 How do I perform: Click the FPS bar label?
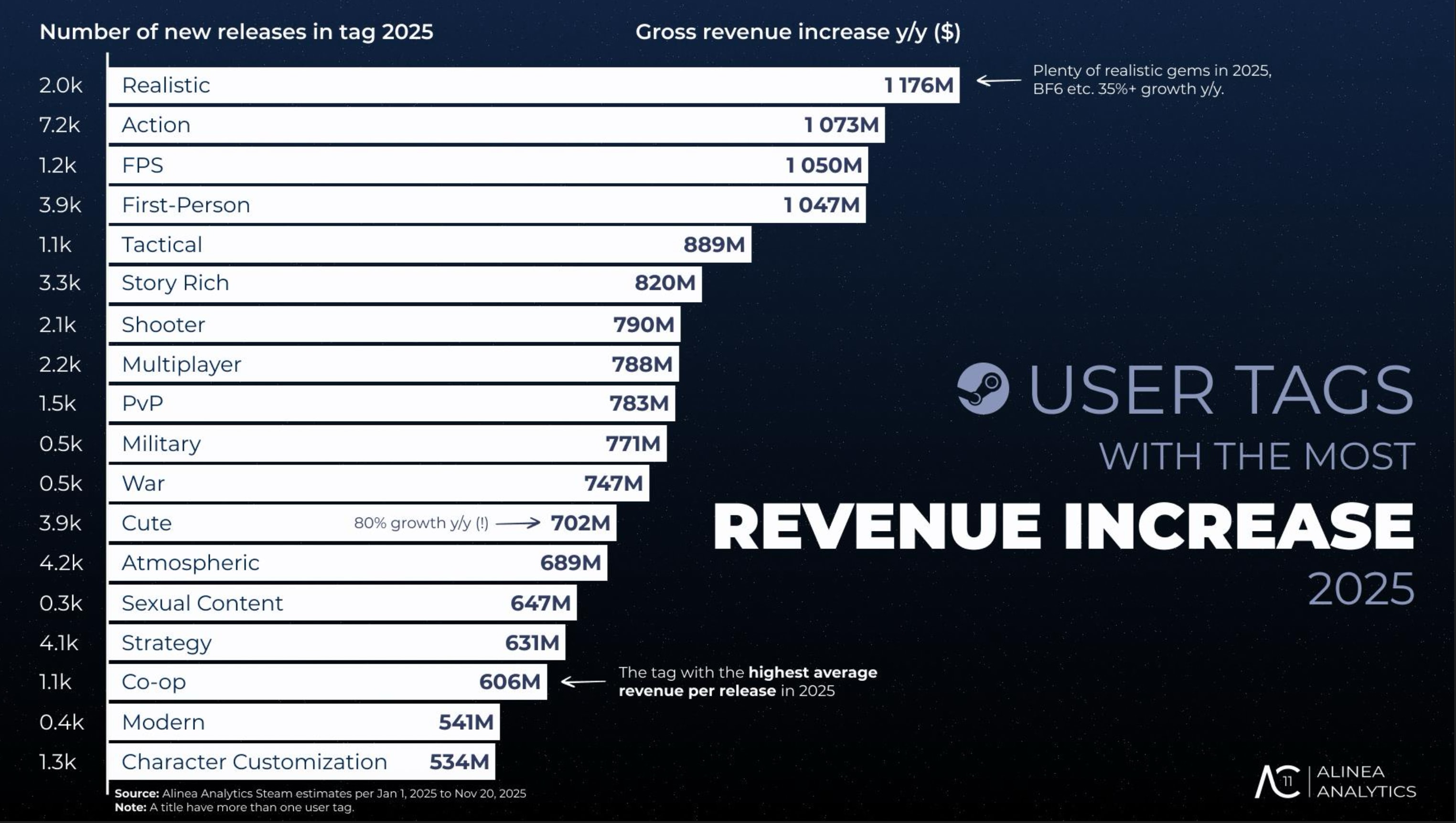pos(142,165)
